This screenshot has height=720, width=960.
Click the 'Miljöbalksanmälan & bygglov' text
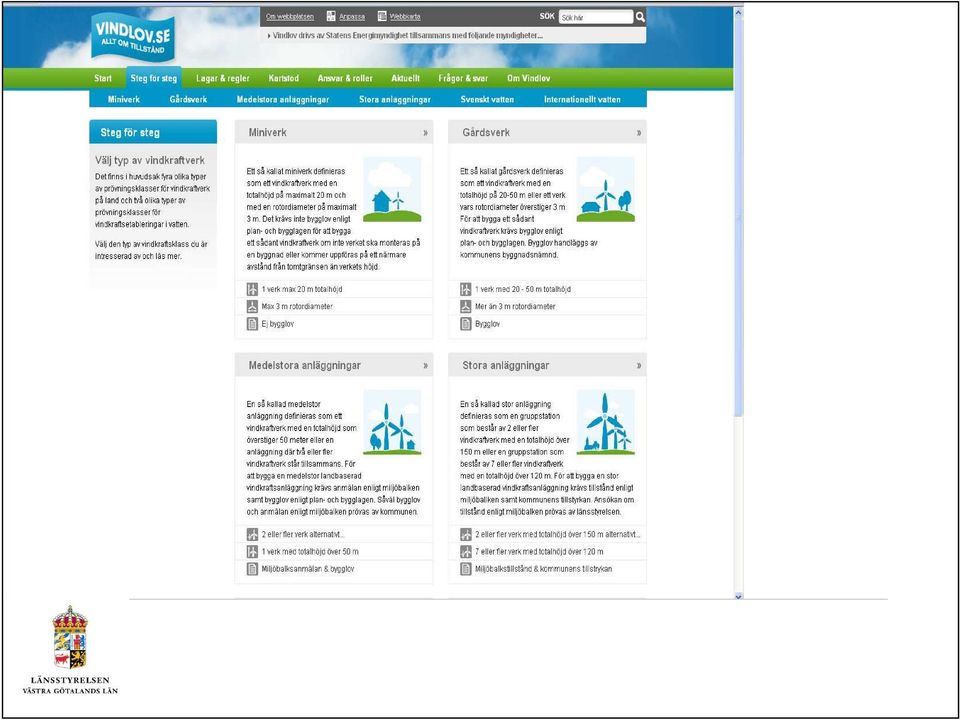[308, 569]
